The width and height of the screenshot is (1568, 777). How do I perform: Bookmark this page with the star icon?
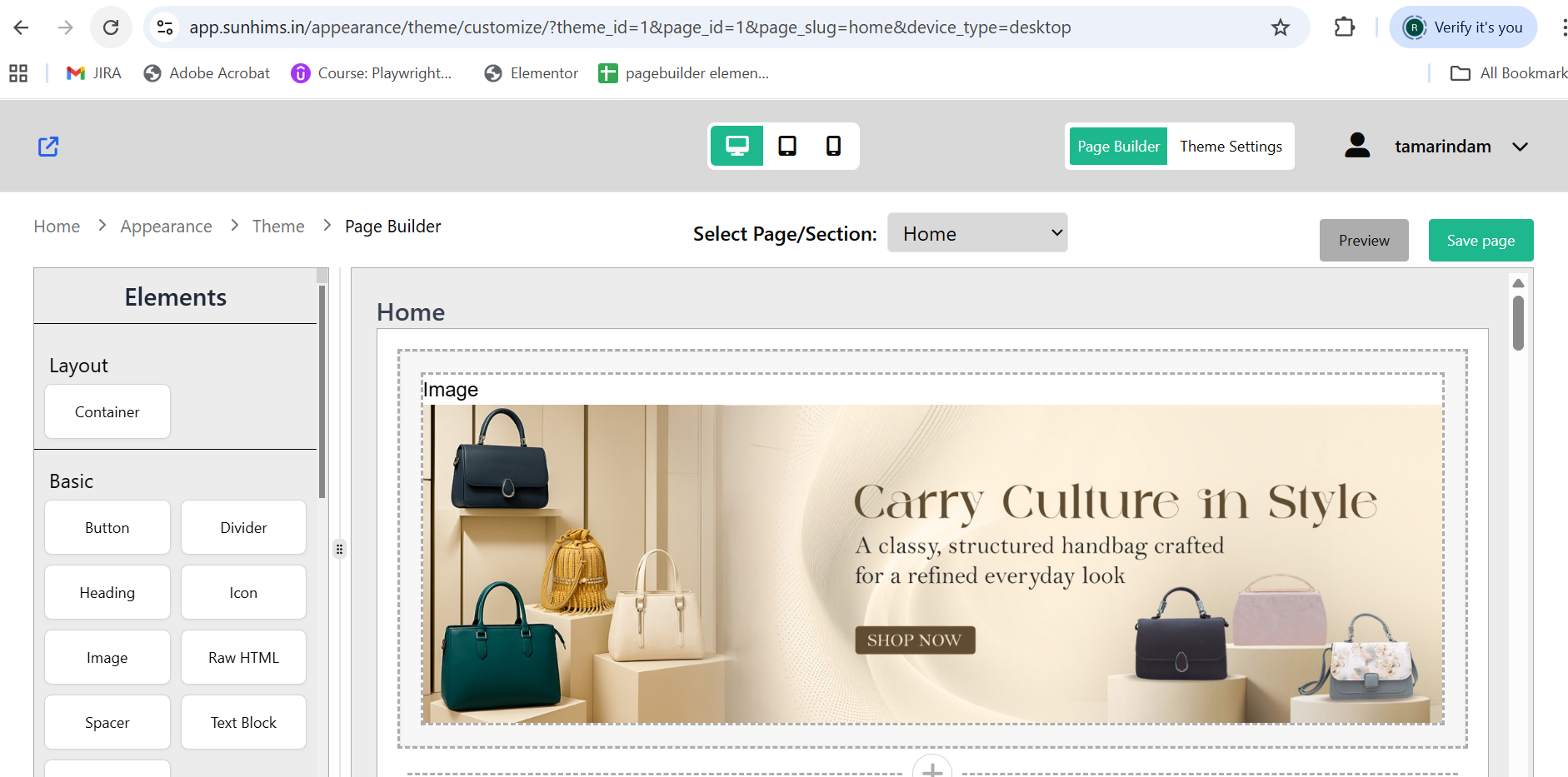pos(1281,27)
